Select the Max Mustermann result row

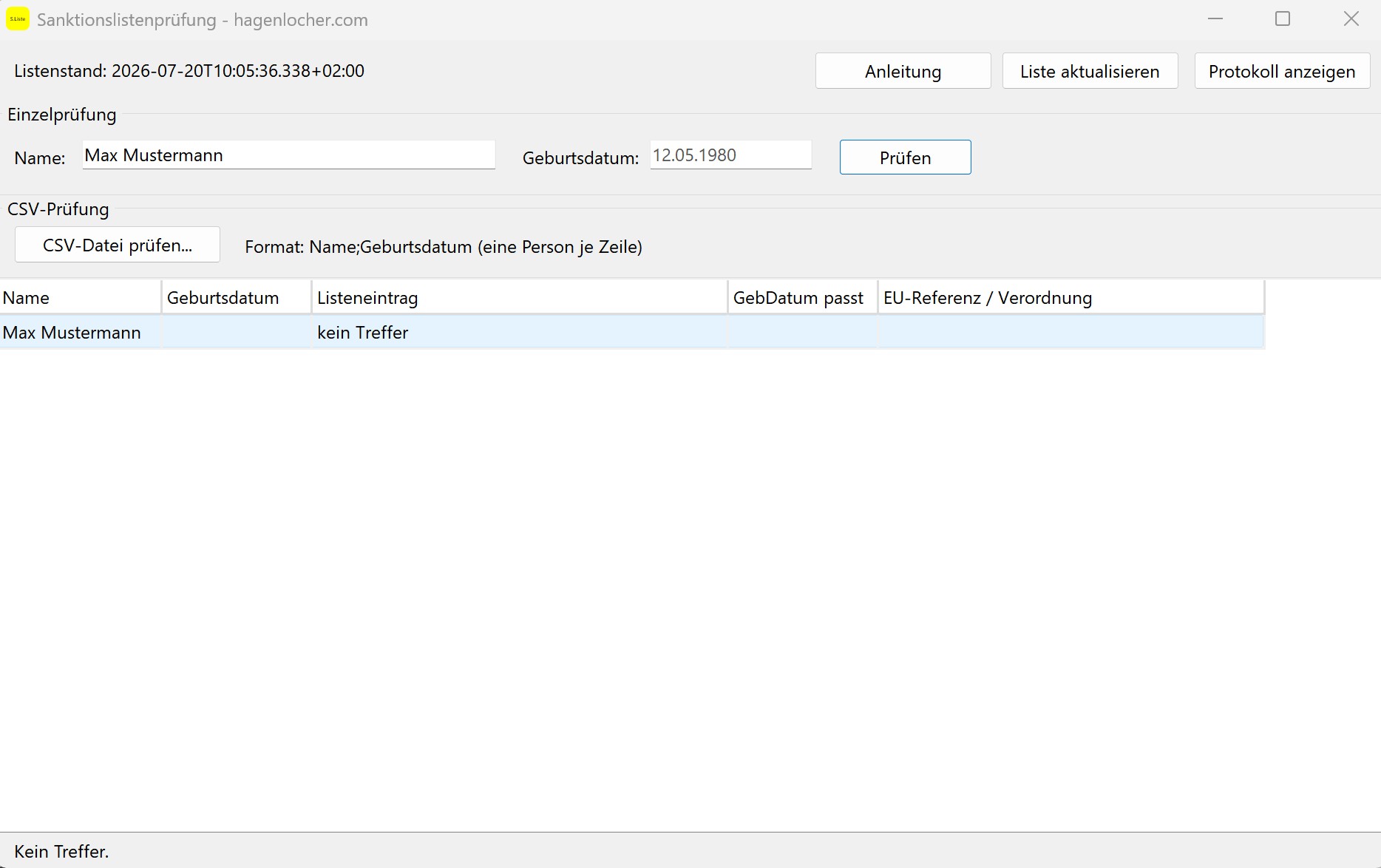click(632, 333)
